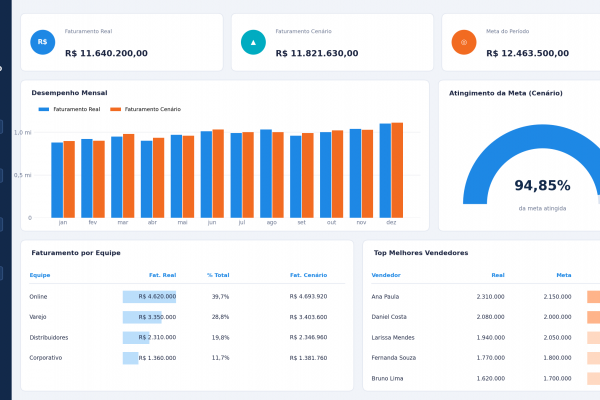This screenshot has height=400, width=600.
Task: Click the R$ 3.350.000 data bar cell
Action: (149, 317)
